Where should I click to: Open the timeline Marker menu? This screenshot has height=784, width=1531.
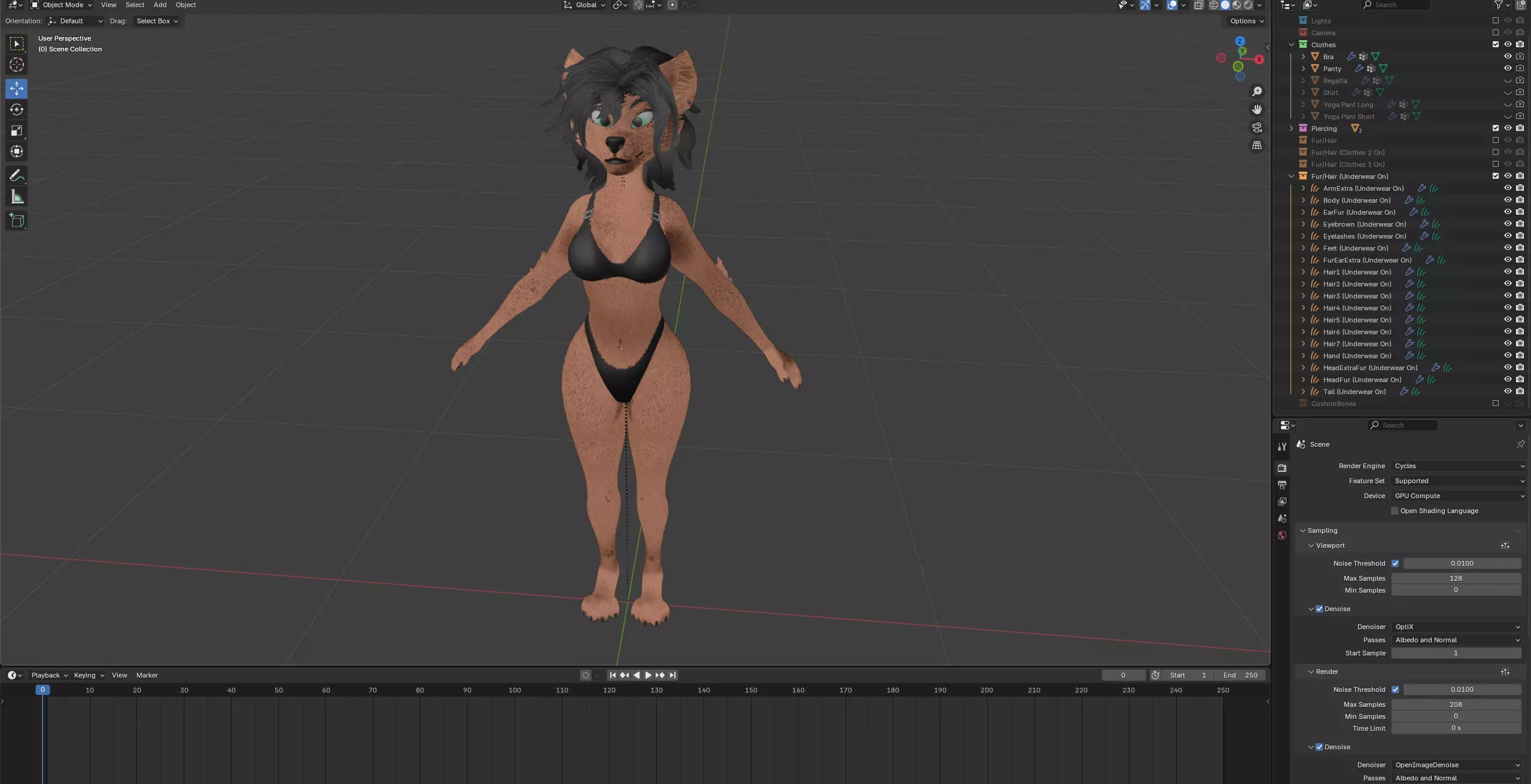(147, 675)
